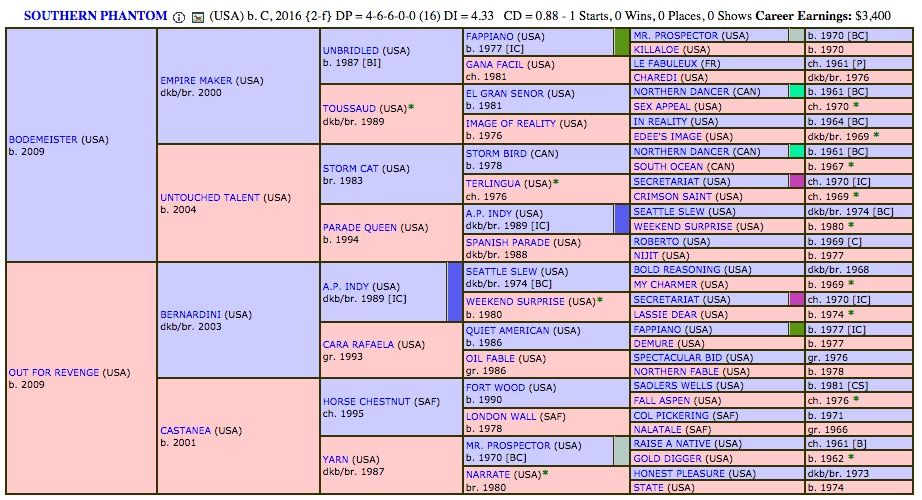Viewport: 922px width, 500px height.
Task: Open FORT WOOD link
Action: tap(495, 388)
